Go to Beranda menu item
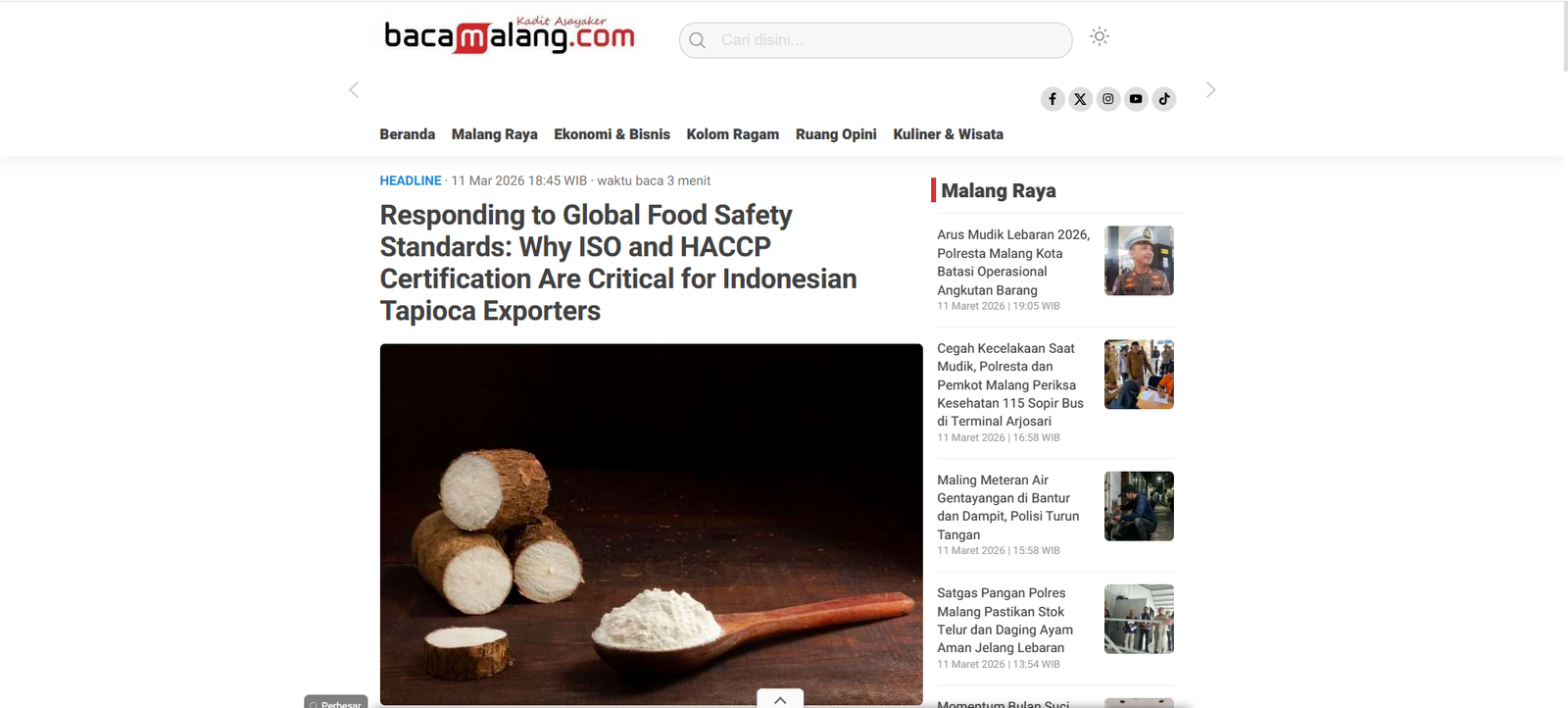Viewport: 1568px width, 708px height. 408,134
